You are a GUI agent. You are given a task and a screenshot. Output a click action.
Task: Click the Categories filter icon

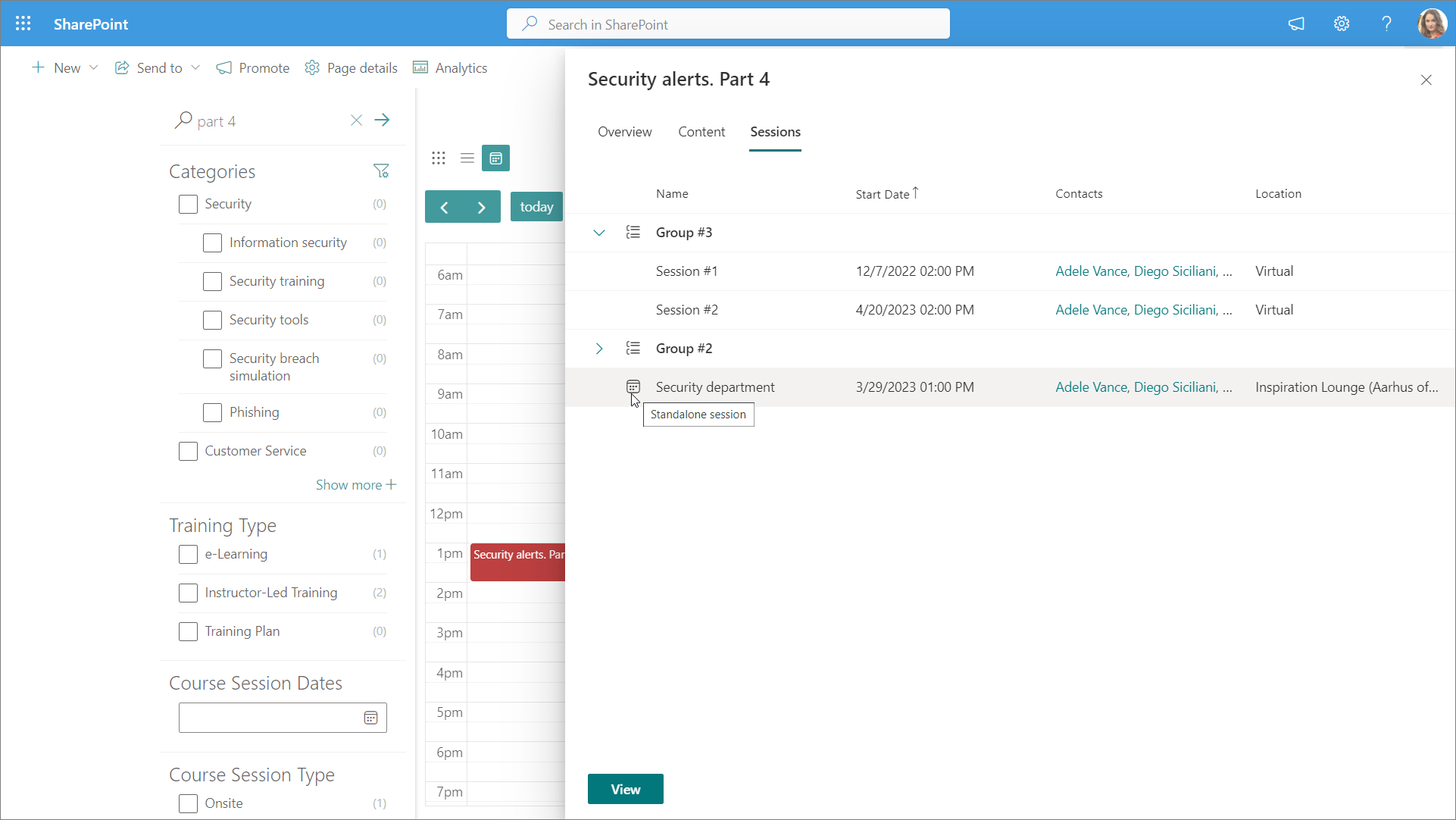[x=381, y=171]
